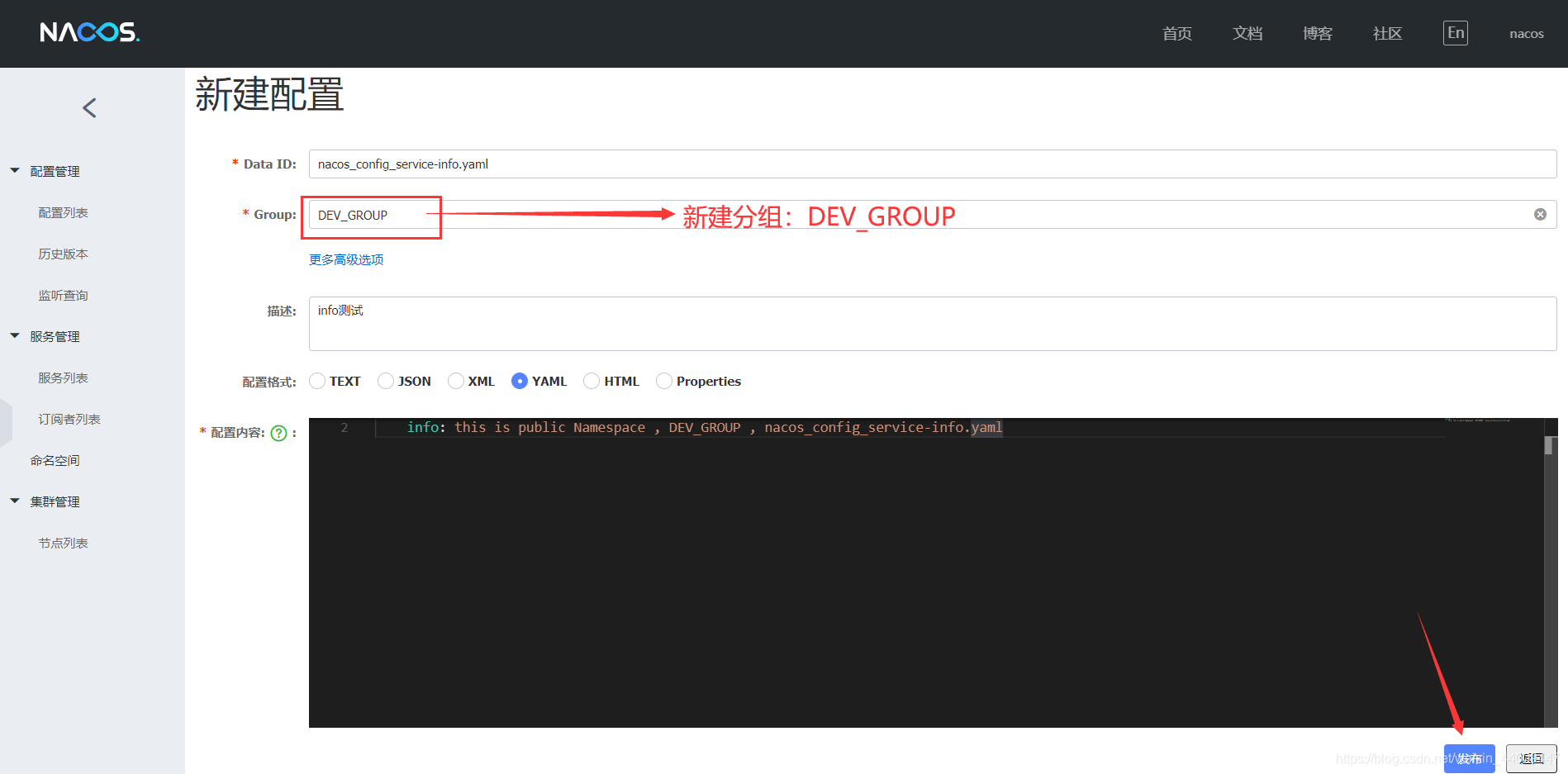Select Properties format radio button
This screenshot has height=774, width=1568.
(664, 381)
